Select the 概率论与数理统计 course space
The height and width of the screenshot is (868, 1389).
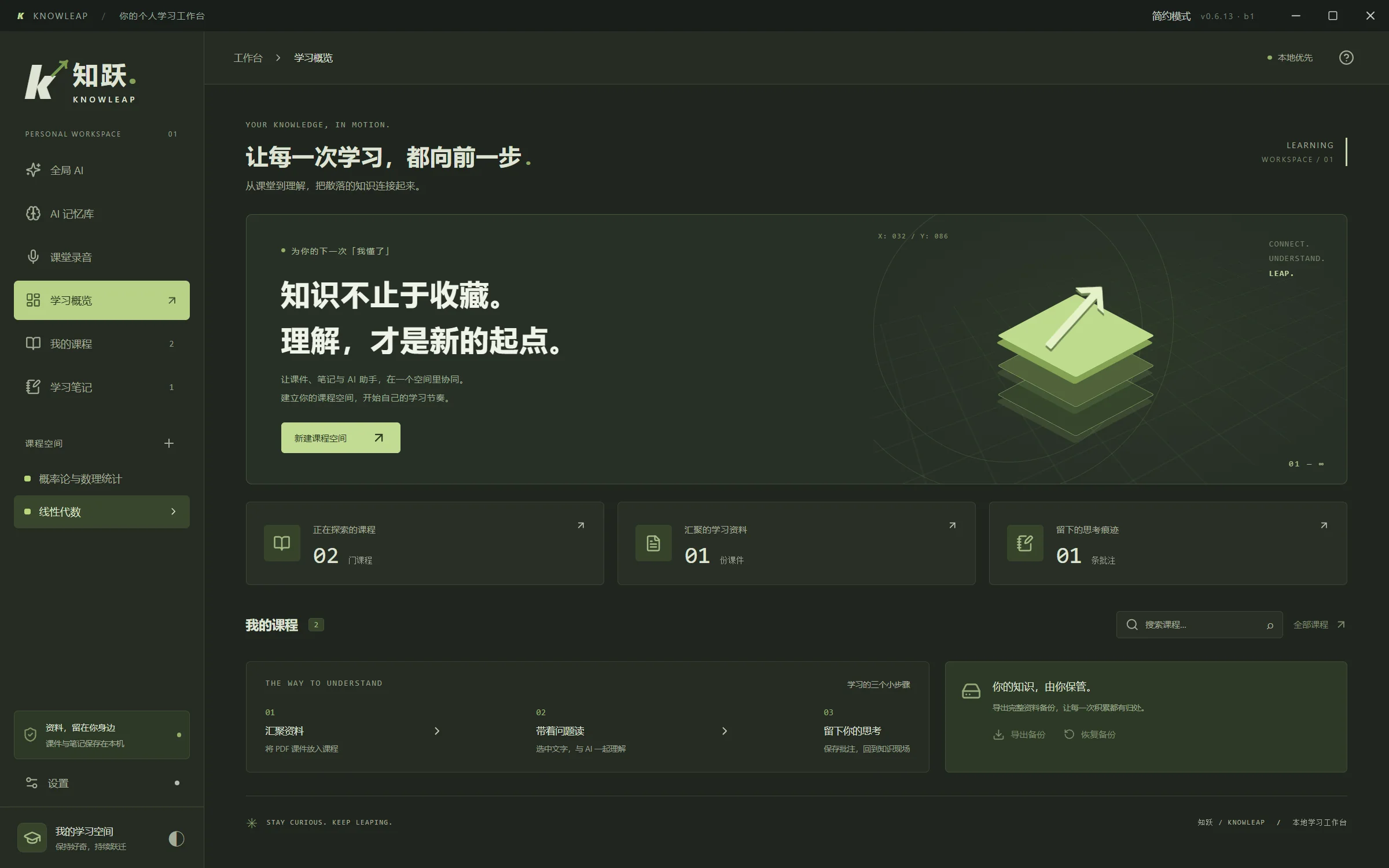(102, 479)
